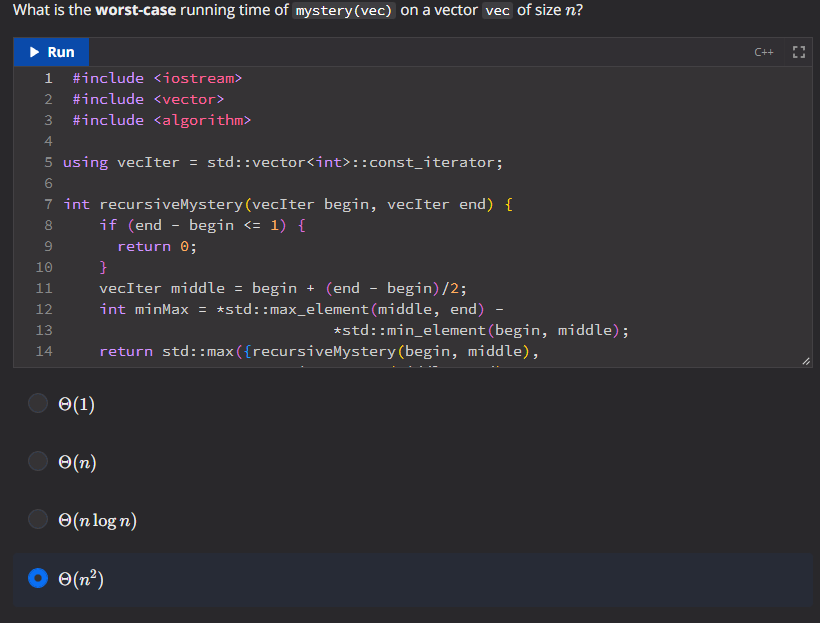Click the std::min_element line
Screen dimensions: 820x623
(481, 330)
